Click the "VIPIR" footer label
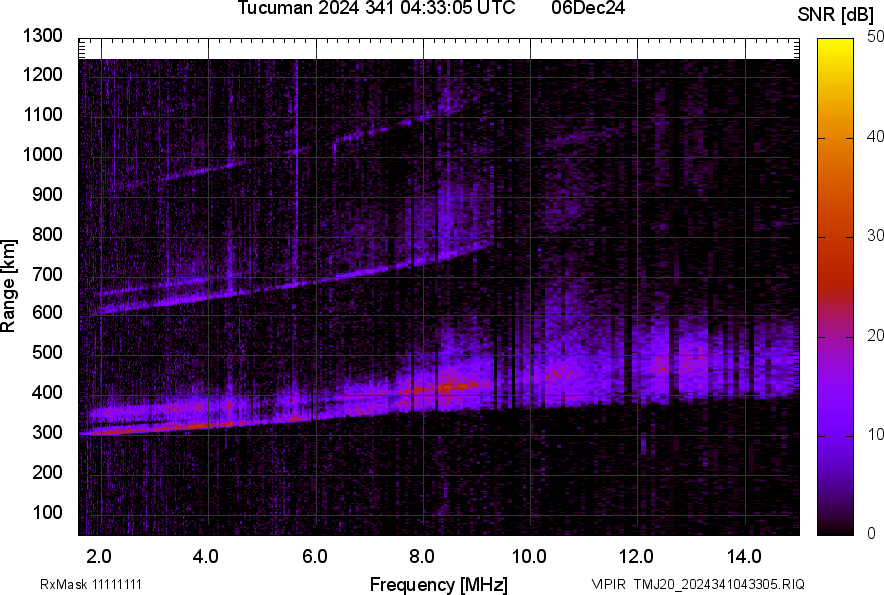This screenshot has height=595, width=884. 608,584
